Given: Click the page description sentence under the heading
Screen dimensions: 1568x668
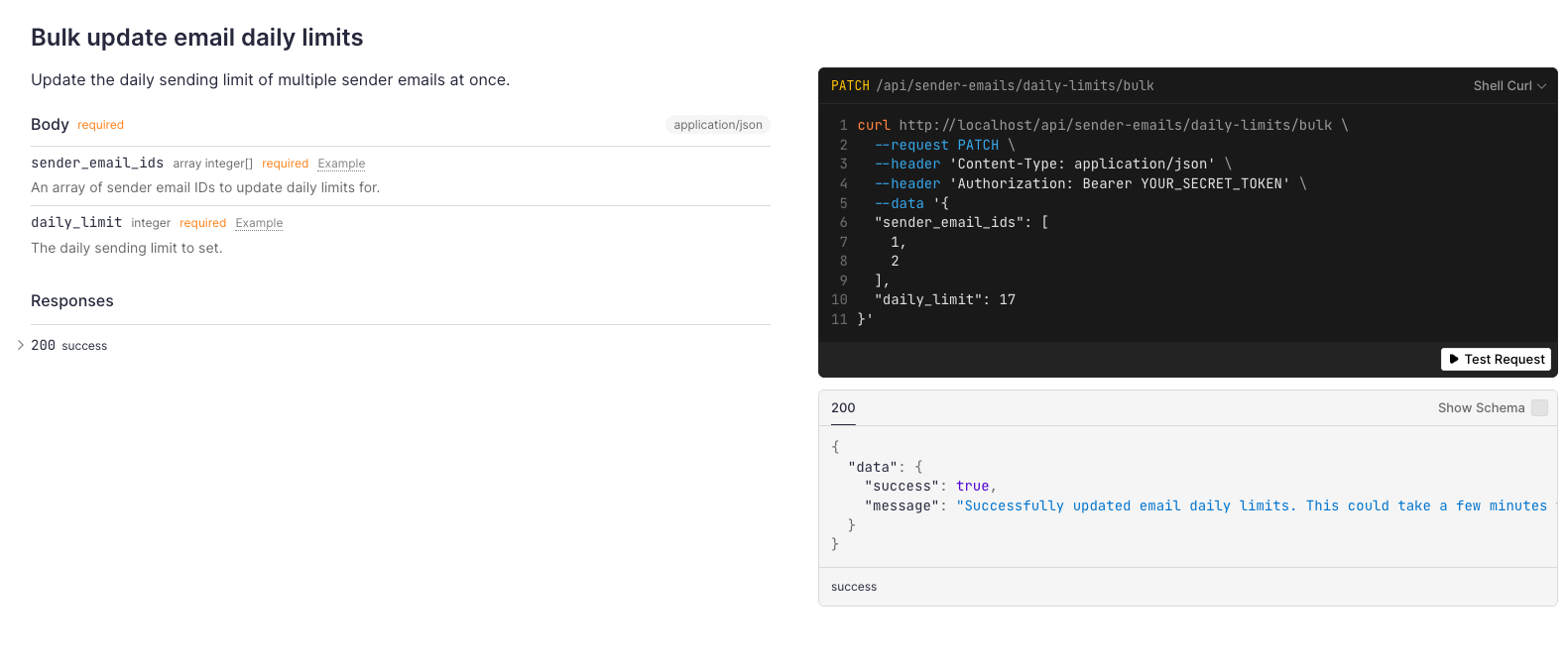Looking at the screenshot, I should coord(271,80).
